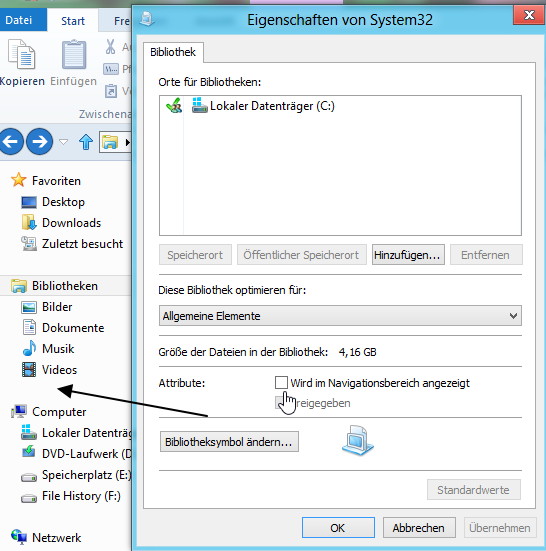Click the scissors cut icon
Viewport: 546px width, 551px height.
(x=110, y=46)
